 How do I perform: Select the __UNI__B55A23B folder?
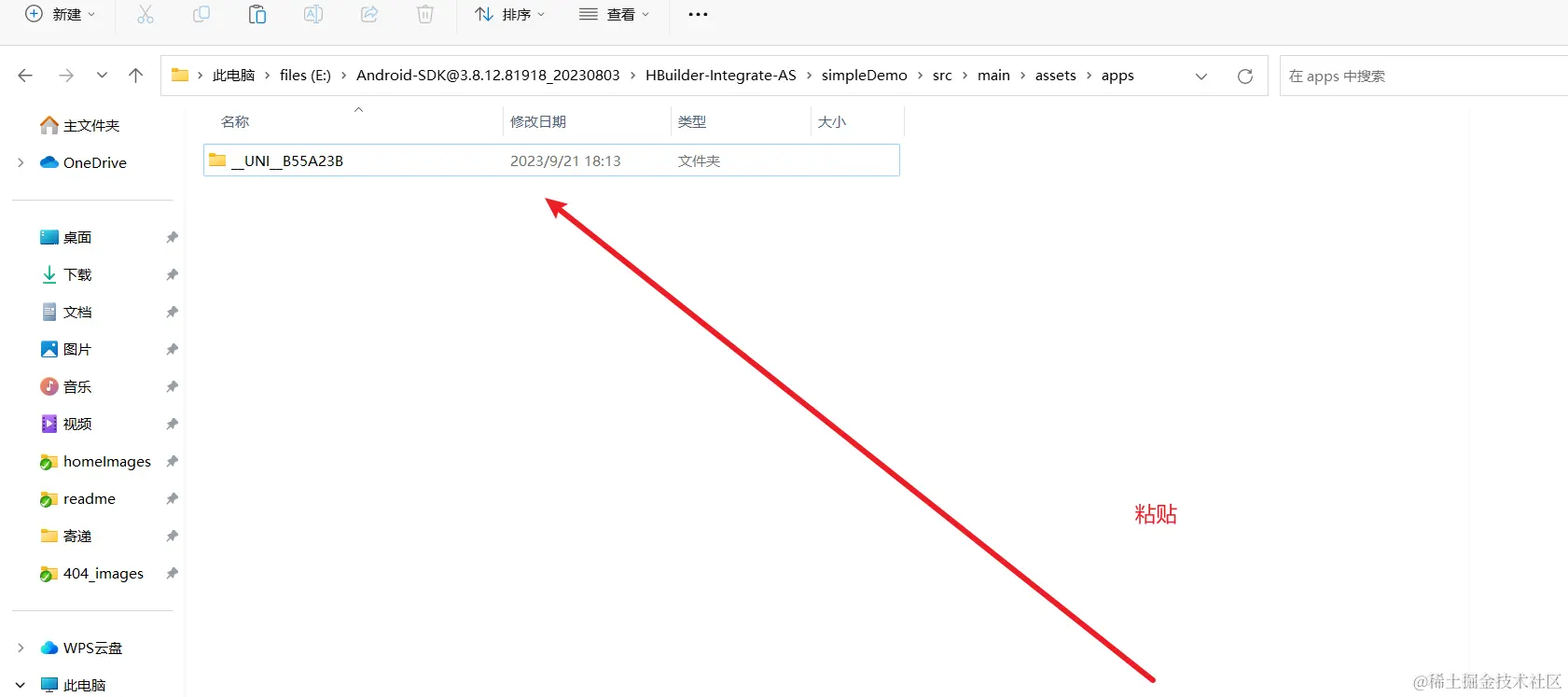tap(294, 160)
